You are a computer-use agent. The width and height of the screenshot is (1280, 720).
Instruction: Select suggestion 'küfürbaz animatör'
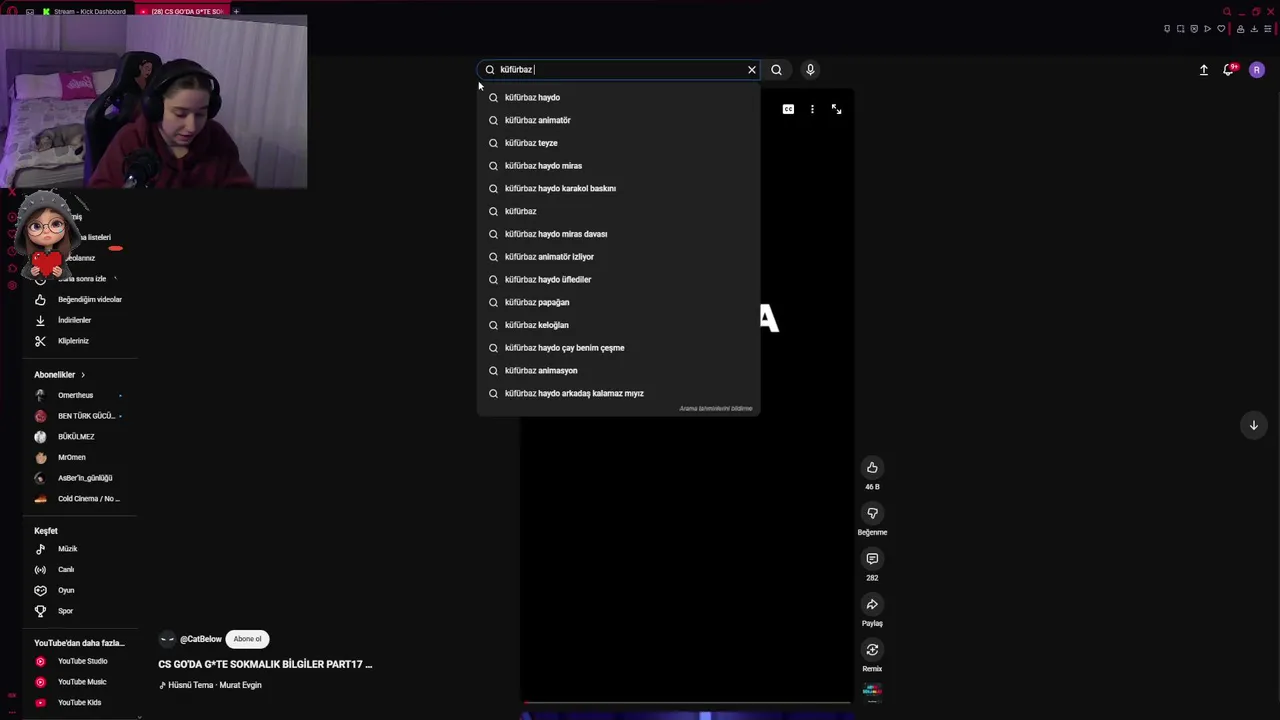[618, 120]
